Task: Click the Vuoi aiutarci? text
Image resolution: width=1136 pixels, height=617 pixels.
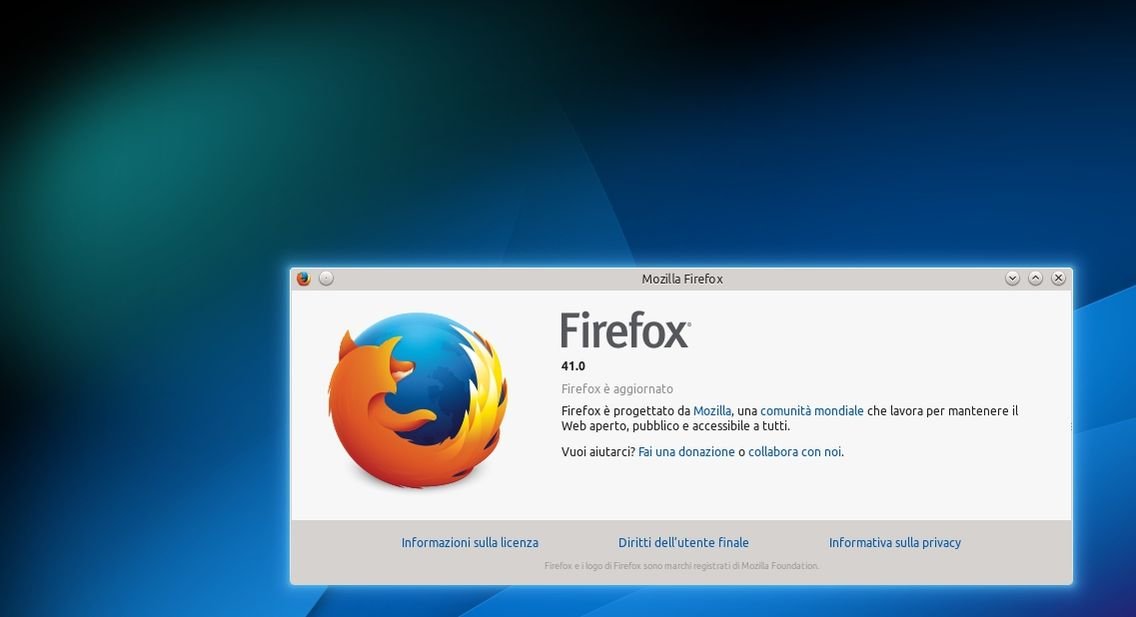Action: click(x=598, y=452)
